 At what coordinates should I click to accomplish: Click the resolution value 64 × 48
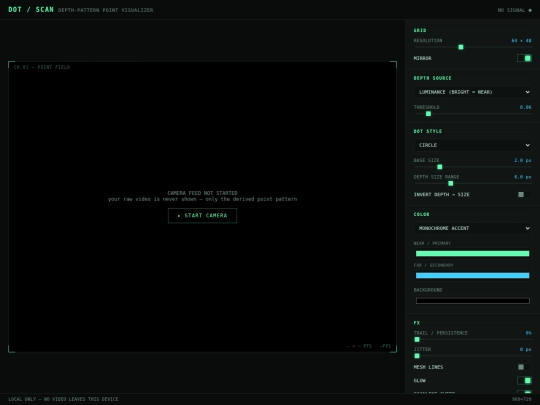click(521, 41)
